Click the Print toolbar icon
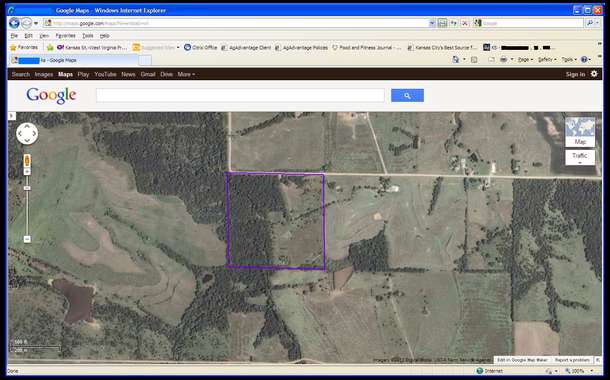This screenshot has height=380, width=610. tap(503, 60)
